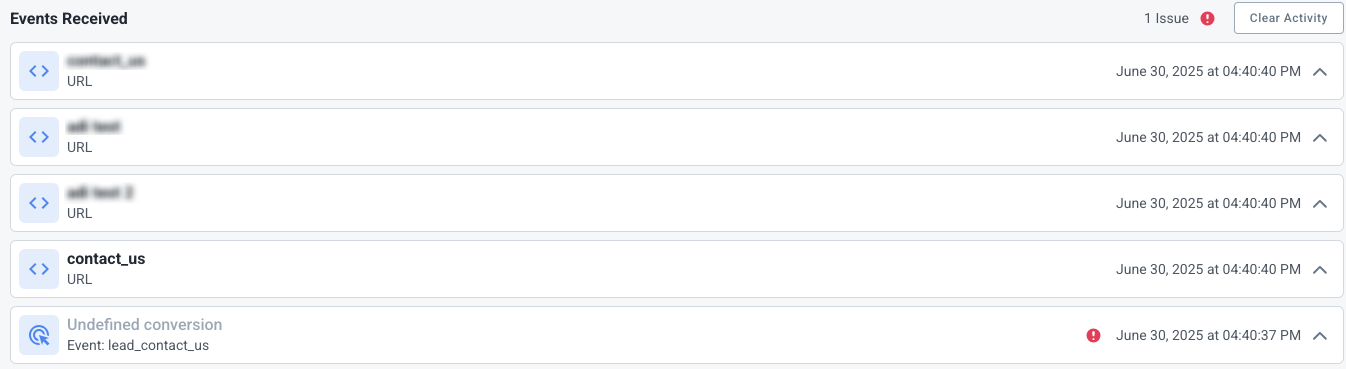Click the code icon of the topmost blurred event
This screenshot has width=1346, height=369.
coord(39,71)
